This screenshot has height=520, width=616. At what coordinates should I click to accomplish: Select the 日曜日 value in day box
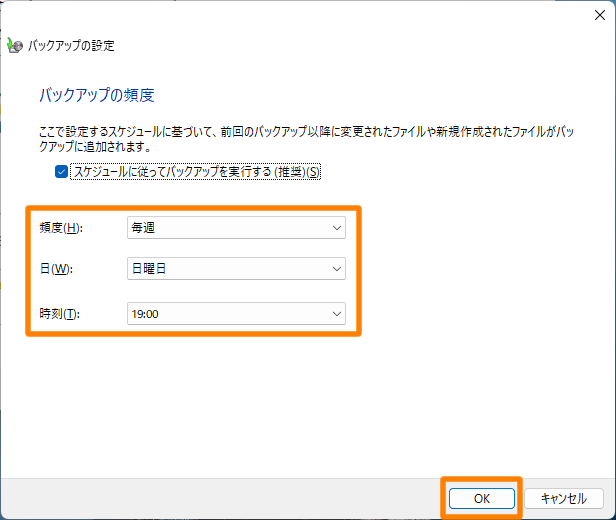(150, 268)
